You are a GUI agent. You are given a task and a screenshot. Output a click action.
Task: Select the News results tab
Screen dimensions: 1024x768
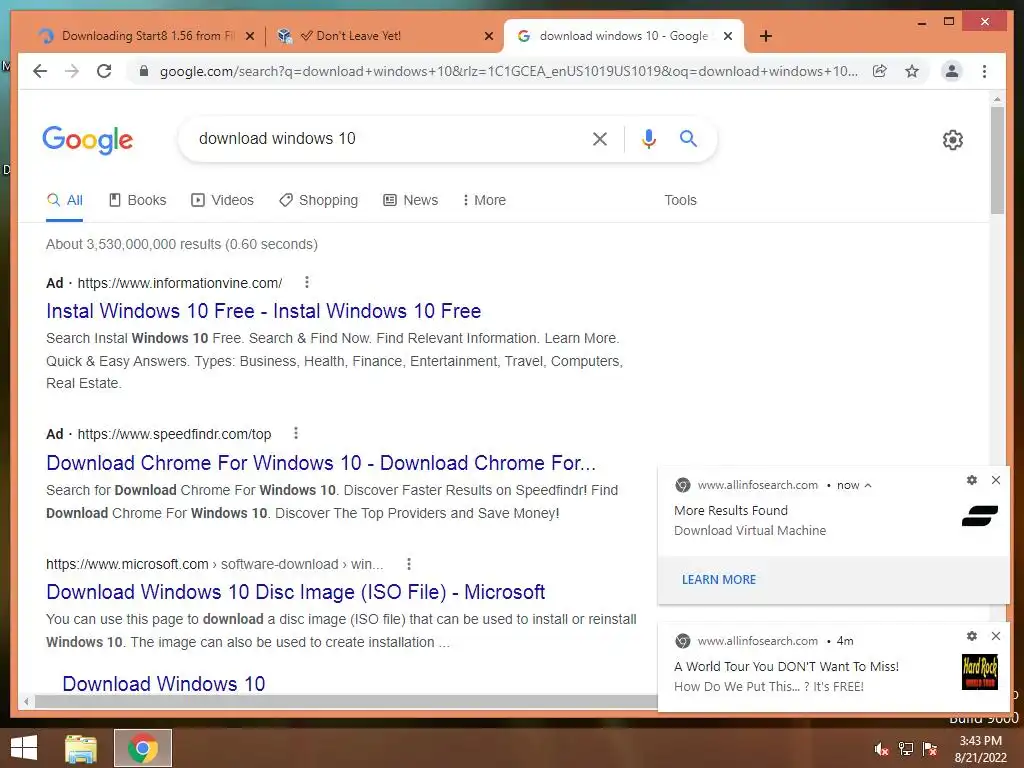[x=411, y=200]
